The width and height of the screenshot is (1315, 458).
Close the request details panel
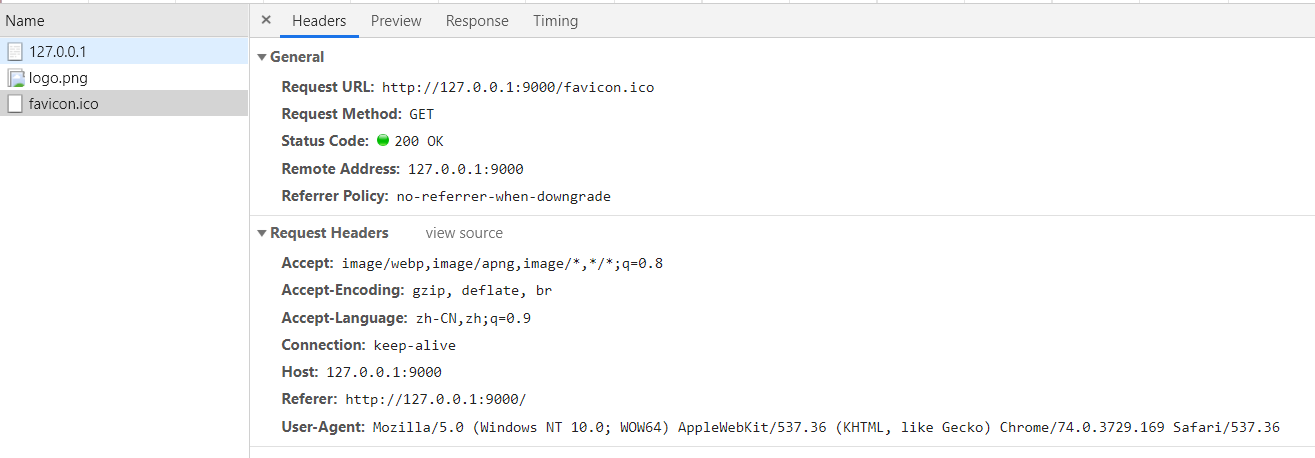266,20
